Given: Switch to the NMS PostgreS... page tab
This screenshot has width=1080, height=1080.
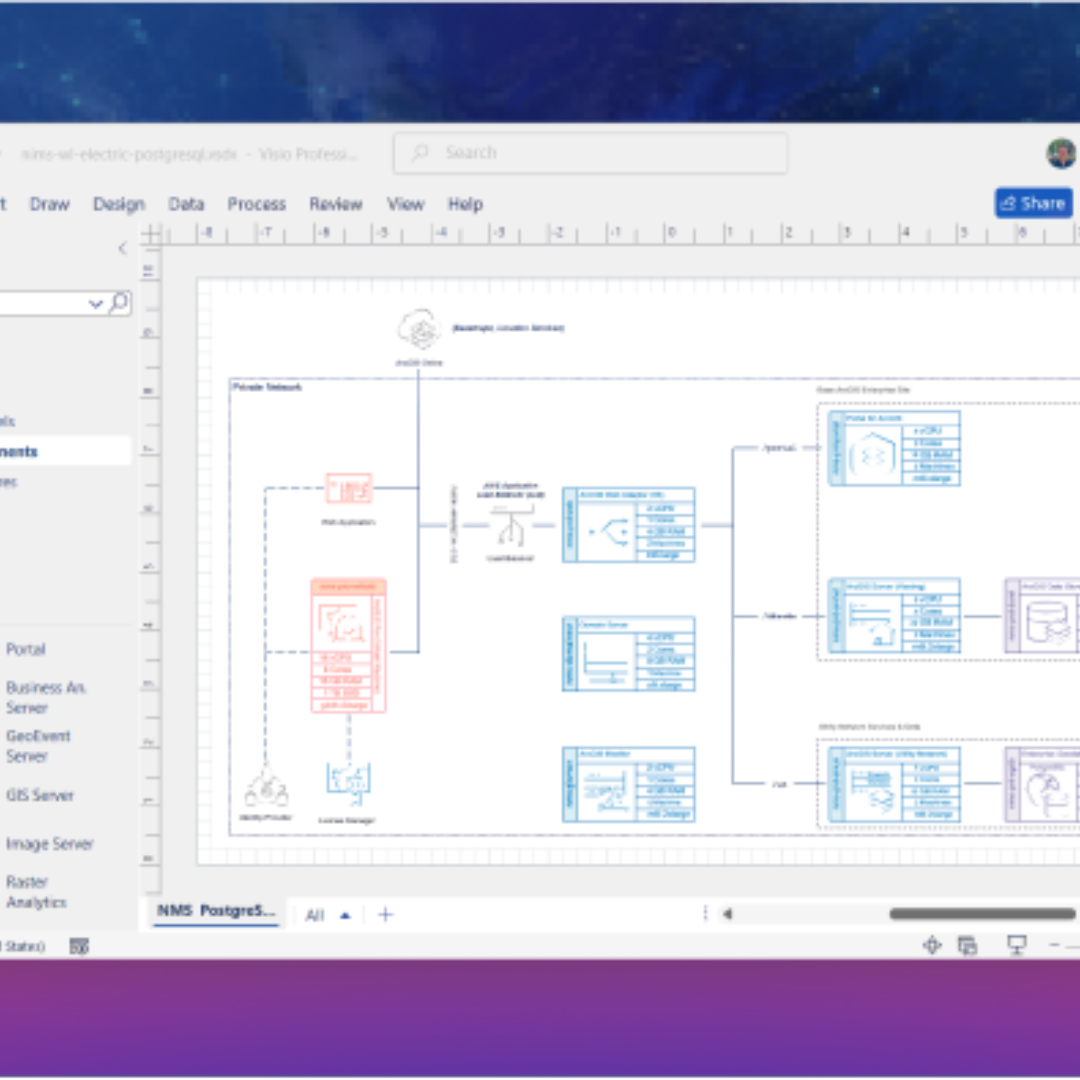Looking at the screenshot, I should coord(215,911).
